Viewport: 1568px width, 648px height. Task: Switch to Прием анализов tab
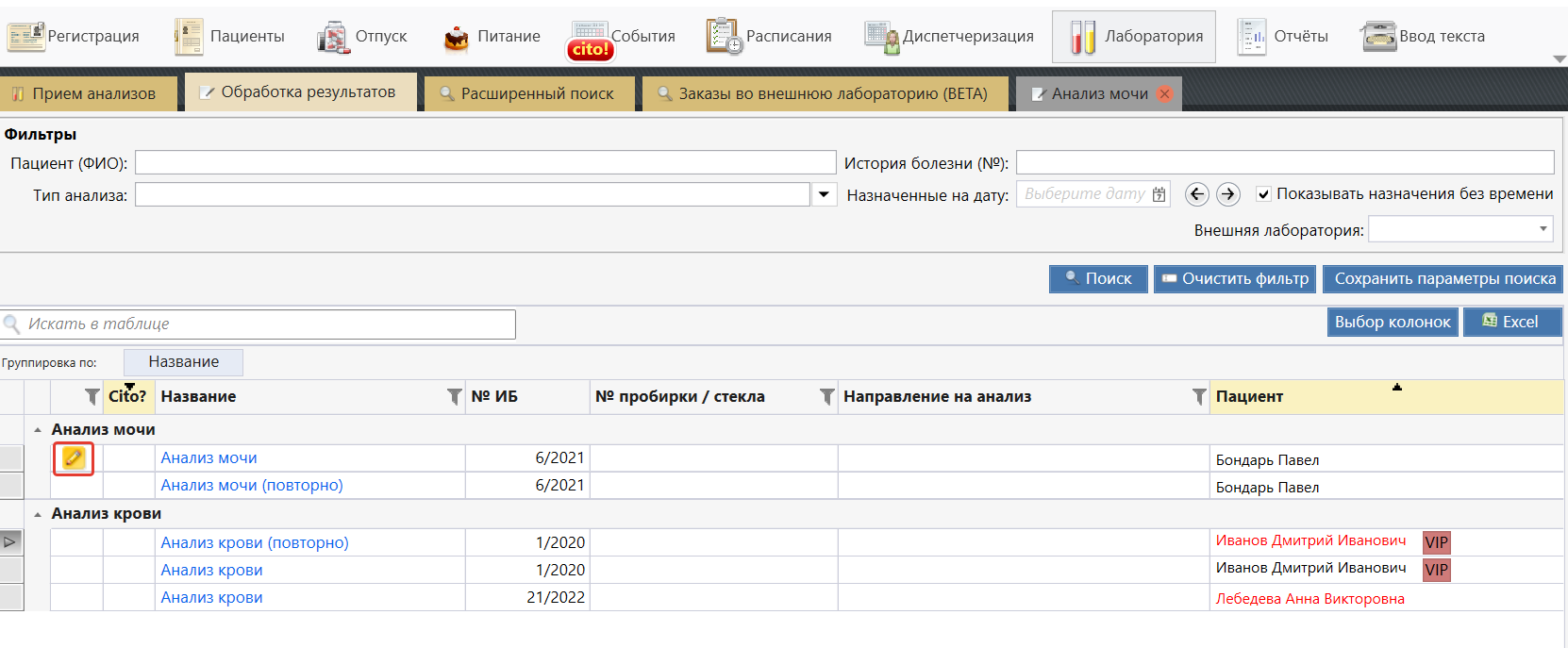(85, 94)
